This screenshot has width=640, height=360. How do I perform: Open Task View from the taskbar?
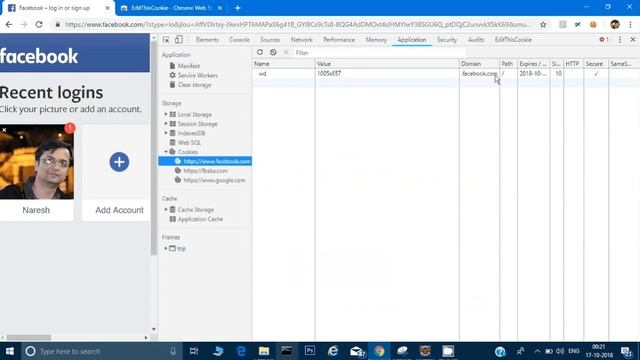point(194,351)
